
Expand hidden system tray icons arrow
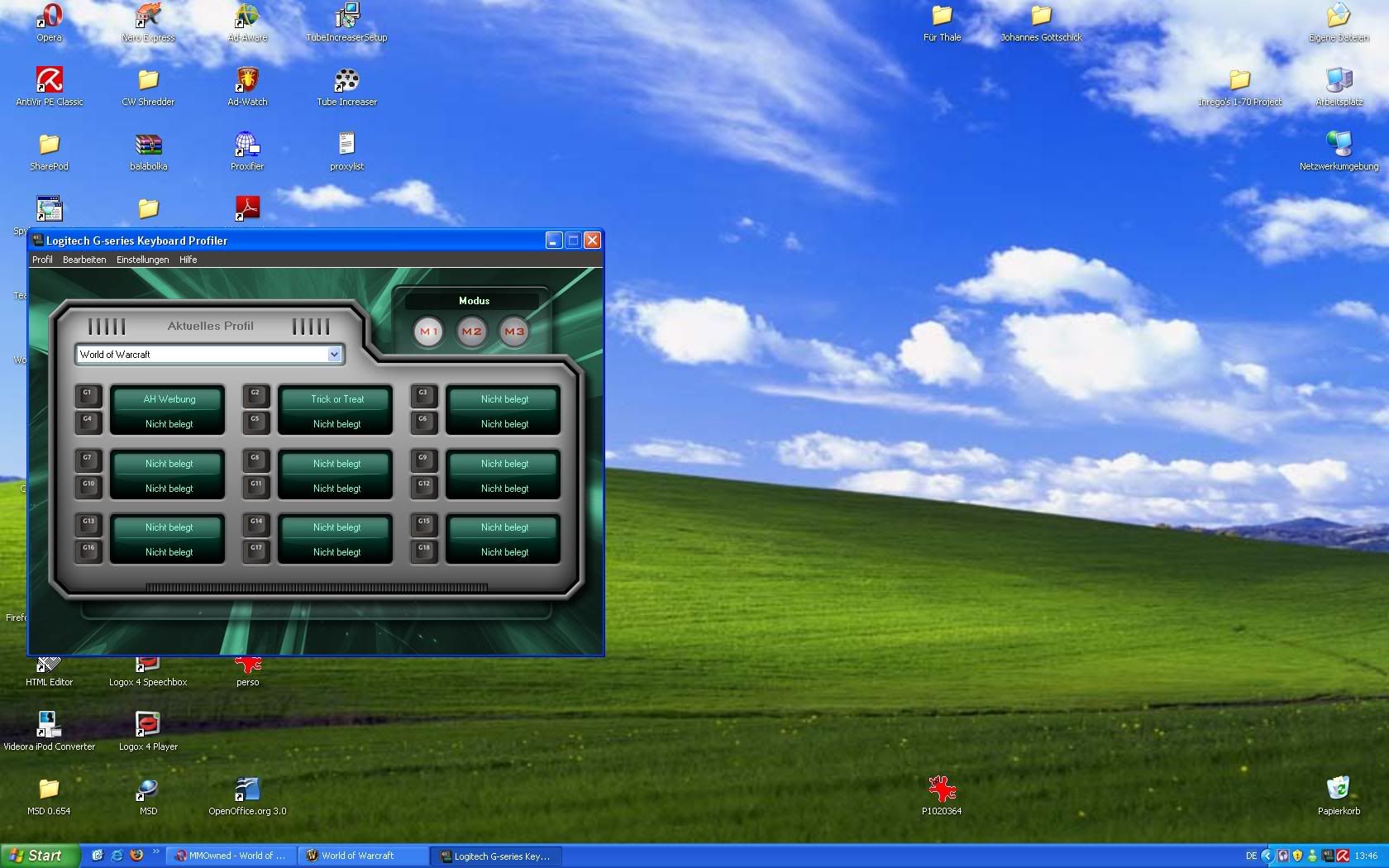pyautogui.click(x=1267, y=856)
